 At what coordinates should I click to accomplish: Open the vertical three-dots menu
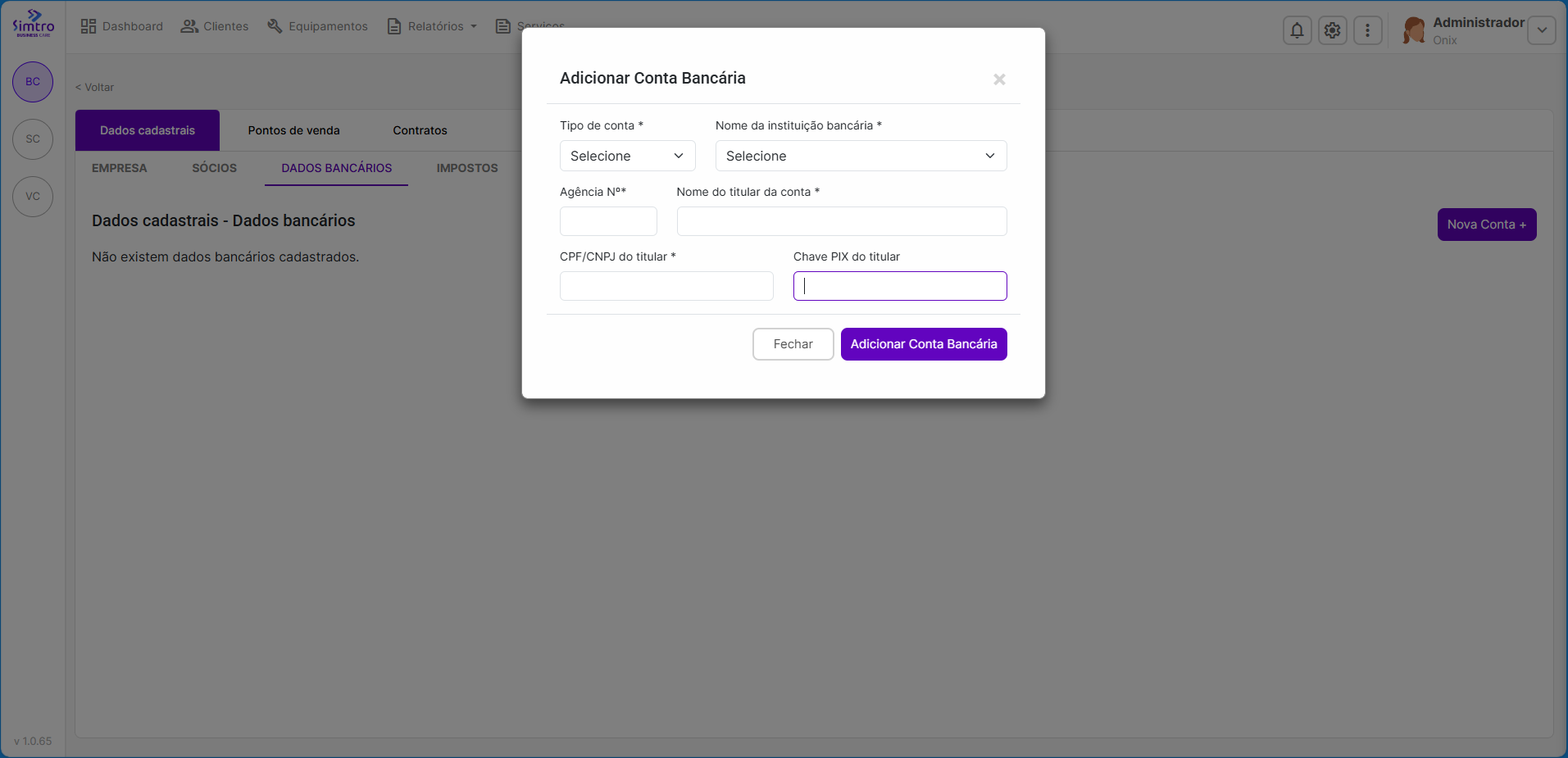point(1367,30)
